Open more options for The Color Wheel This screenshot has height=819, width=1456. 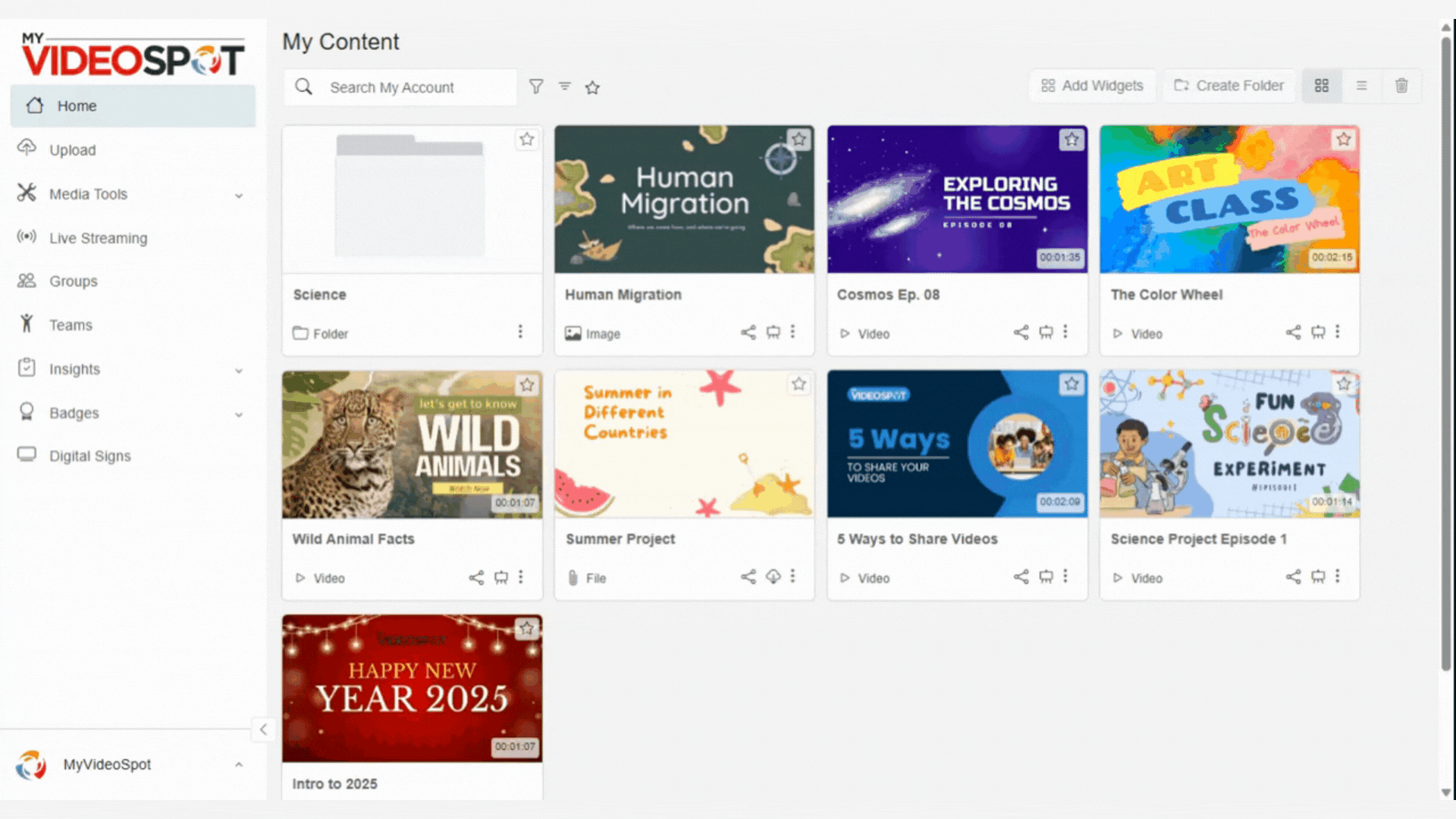click(1338, 332)
